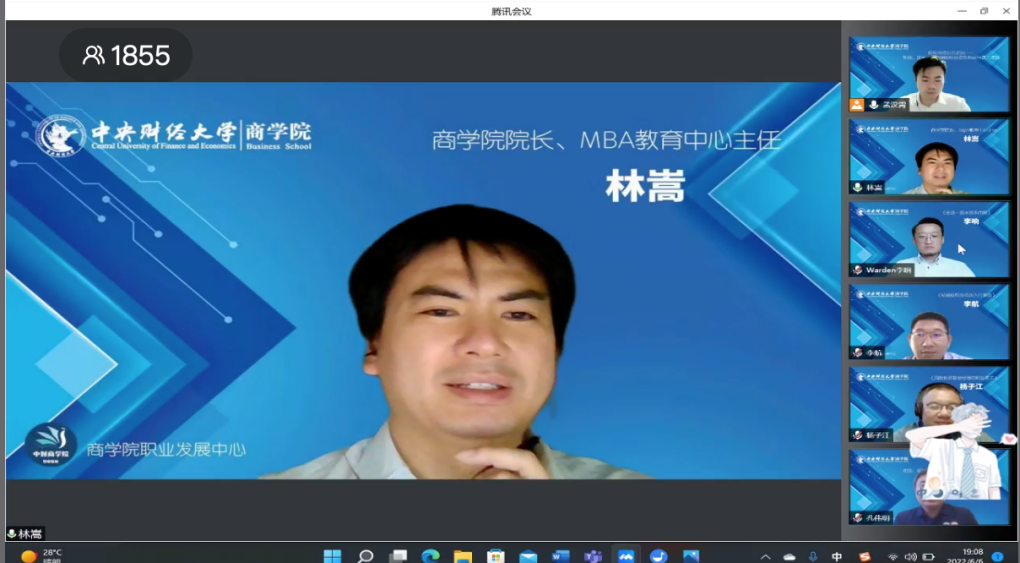1020x563 pixels.
Task: Select 李航's video thumbnail
Action: [x=929, y=321]
